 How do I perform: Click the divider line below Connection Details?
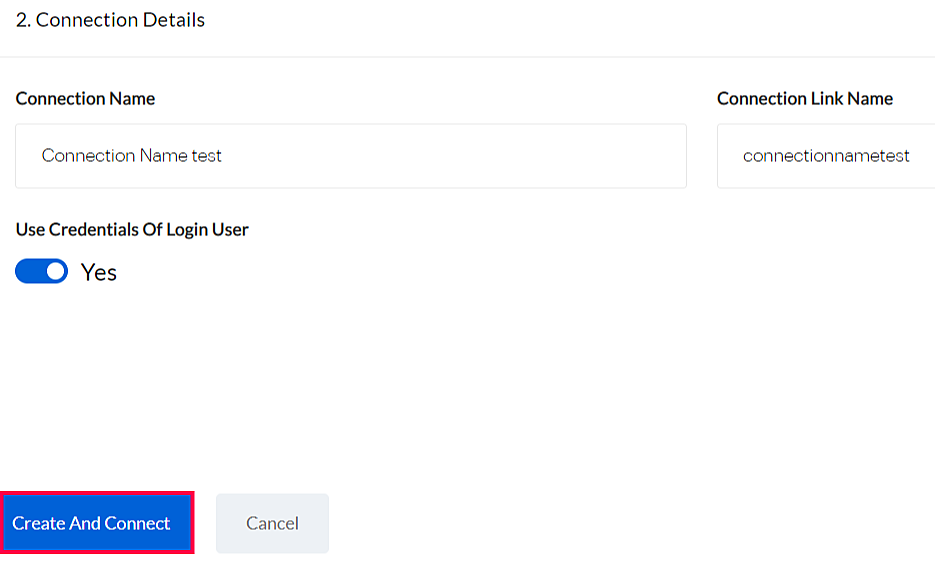(467, 57)
